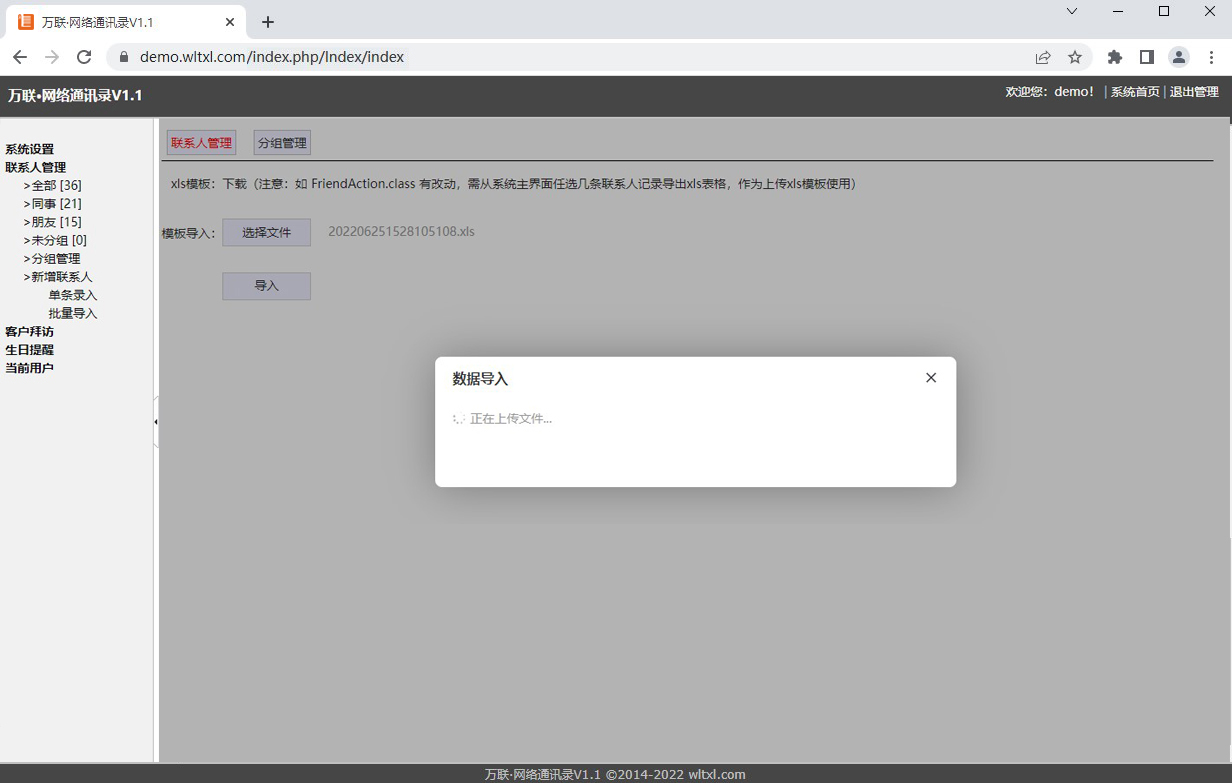Open 批量导入 entry
This screenshot has height=783, width=1232.
[73, 313]
